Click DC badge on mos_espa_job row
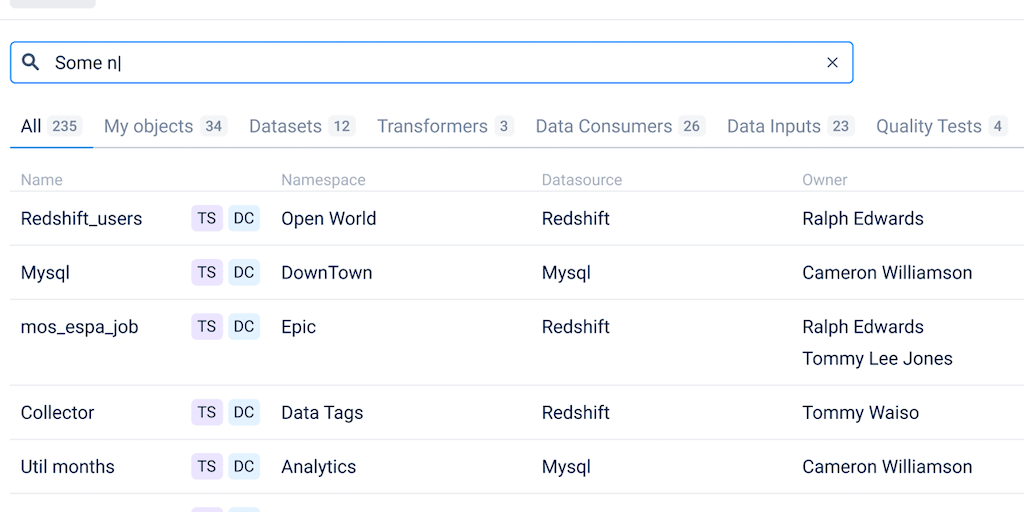 (x=244, y=327)
